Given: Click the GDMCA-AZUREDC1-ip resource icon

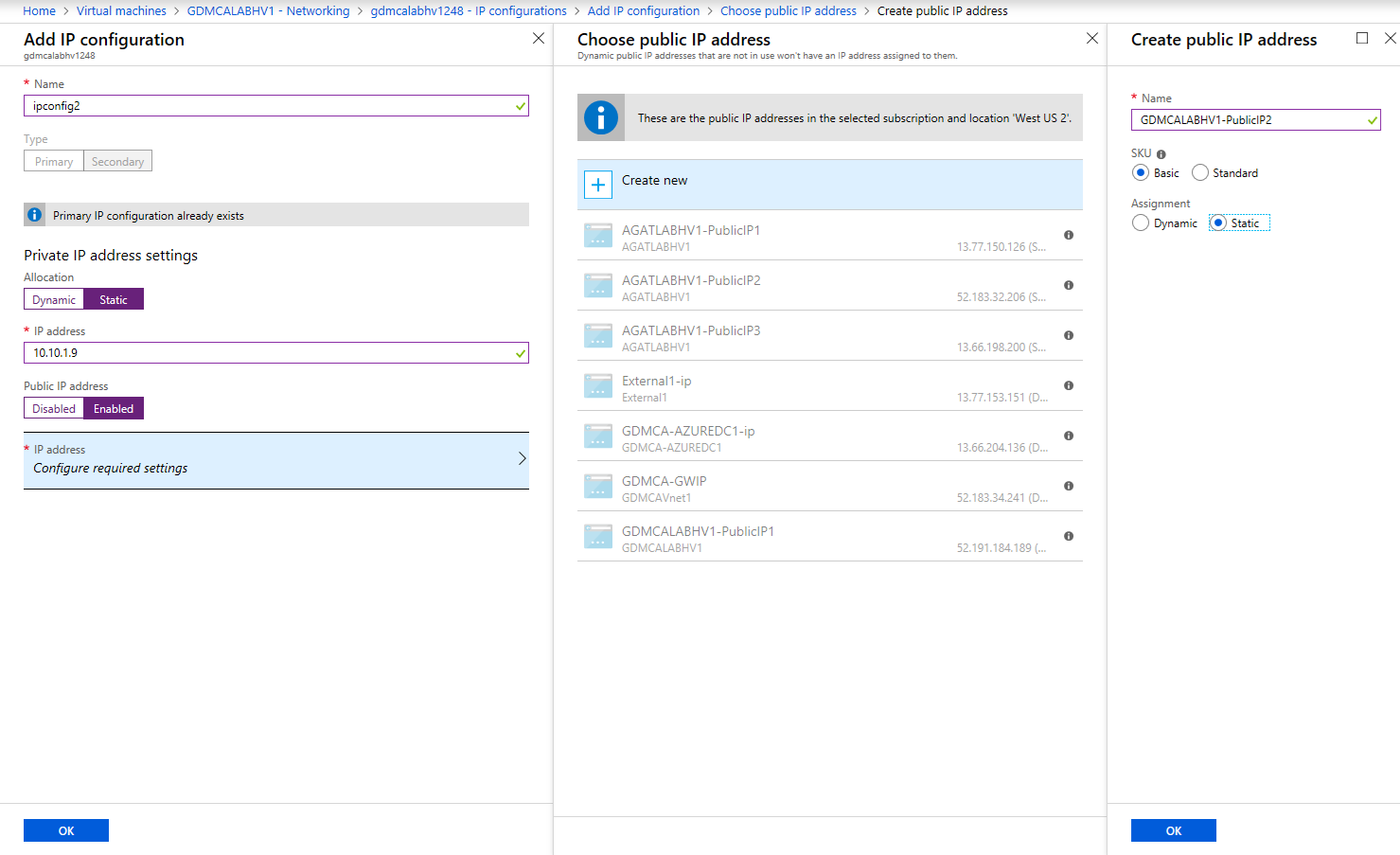Looking at the screenshot, I should (598, 436).
